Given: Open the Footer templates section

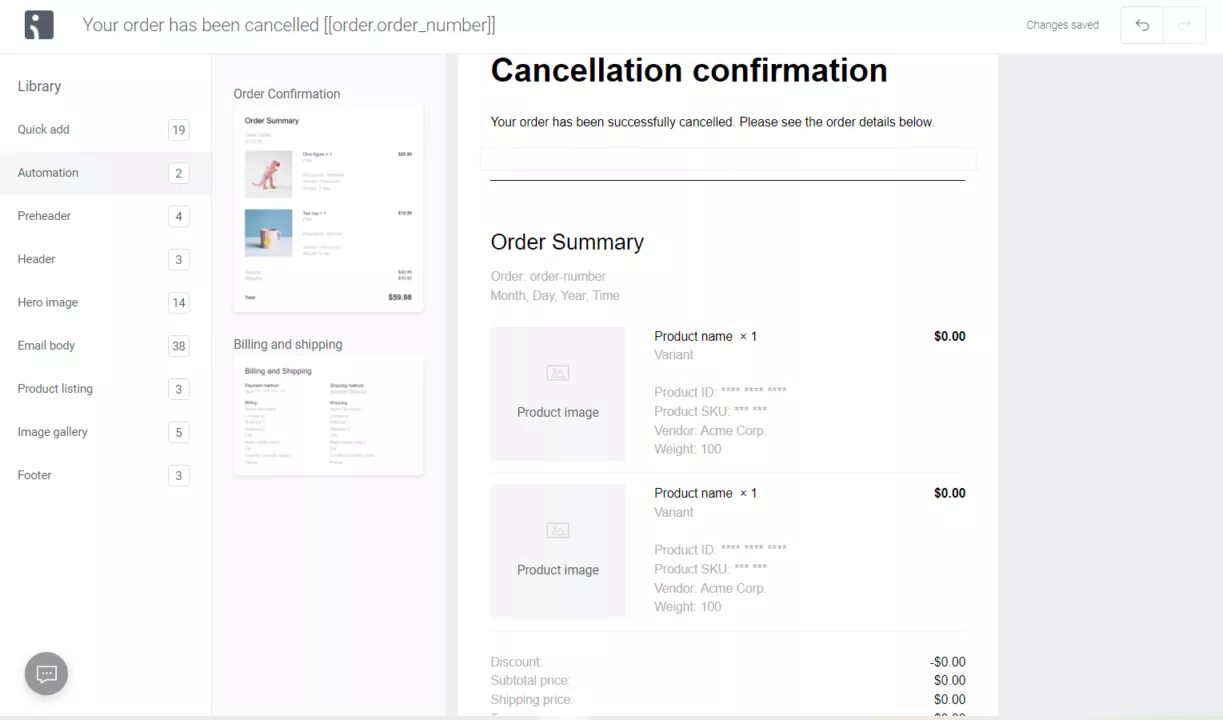Looking at the screenshot, I should pos(34,474).
